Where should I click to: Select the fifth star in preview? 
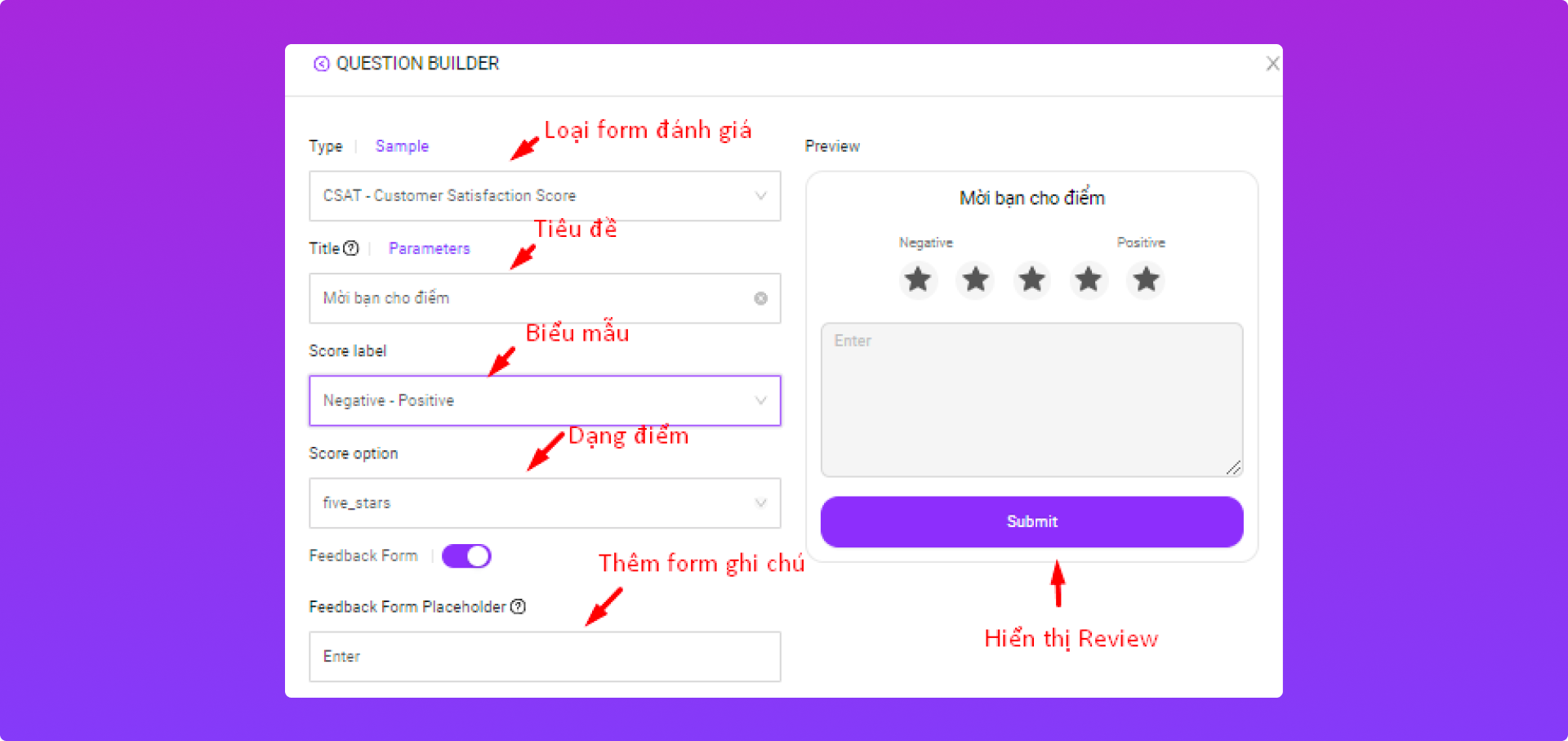pos(1146,280)
